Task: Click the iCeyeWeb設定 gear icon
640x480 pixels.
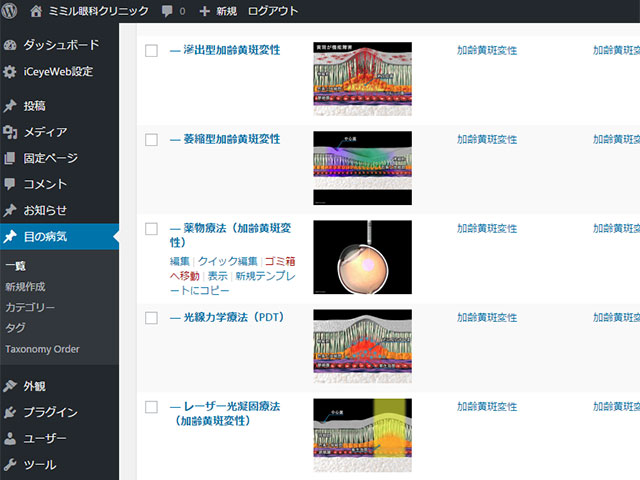Action: tap(10, 72)
